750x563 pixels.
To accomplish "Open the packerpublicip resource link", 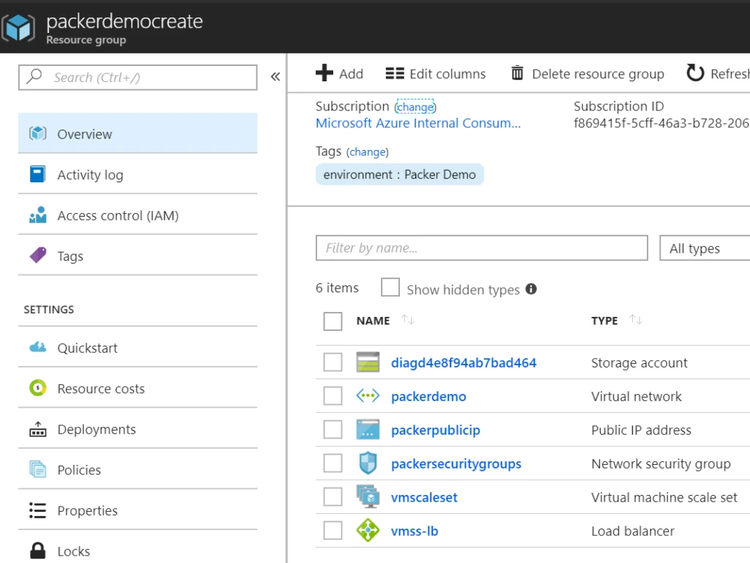I will pos(435,430).
